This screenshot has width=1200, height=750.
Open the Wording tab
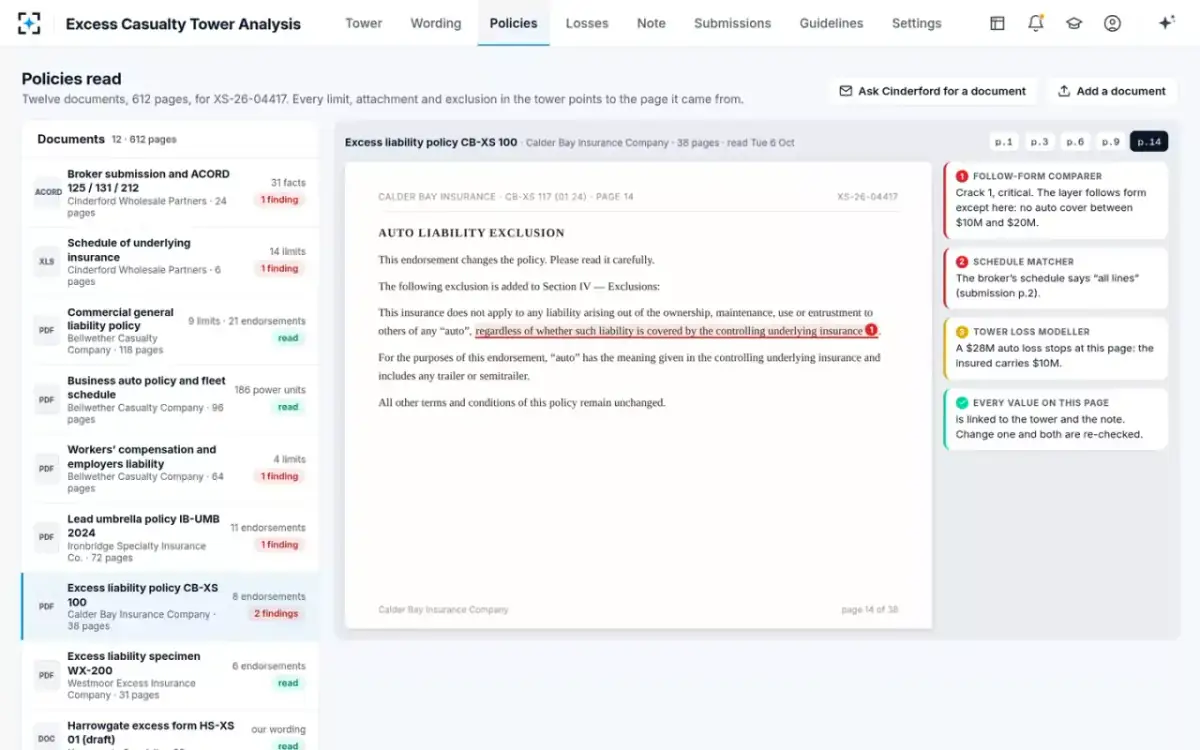(436, 23)
